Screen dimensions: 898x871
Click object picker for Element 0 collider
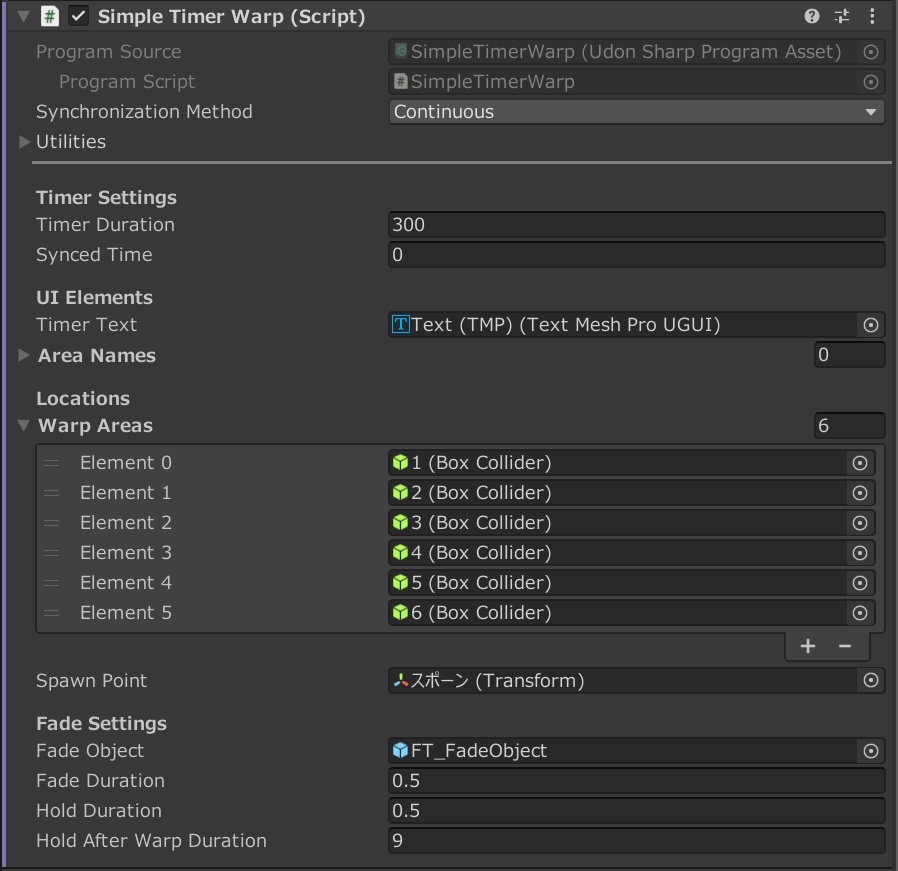859,463
